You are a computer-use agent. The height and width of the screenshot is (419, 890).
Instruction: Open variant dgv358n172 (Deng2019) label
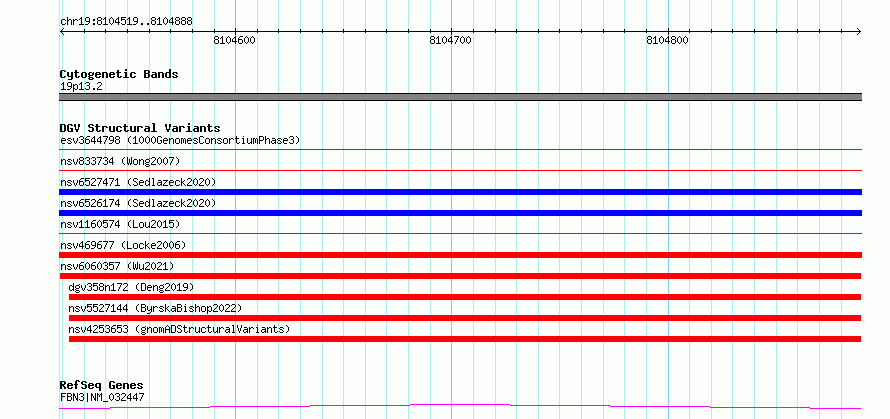pyautogui.click(x=131, y=287)
